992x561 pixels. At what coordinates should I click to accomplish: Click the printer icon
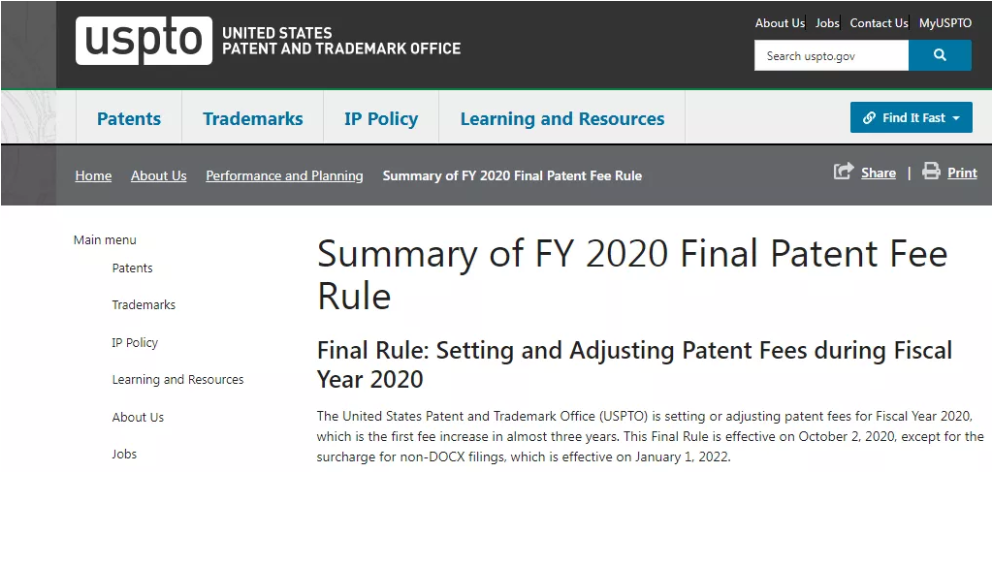[x=931, y=171]
